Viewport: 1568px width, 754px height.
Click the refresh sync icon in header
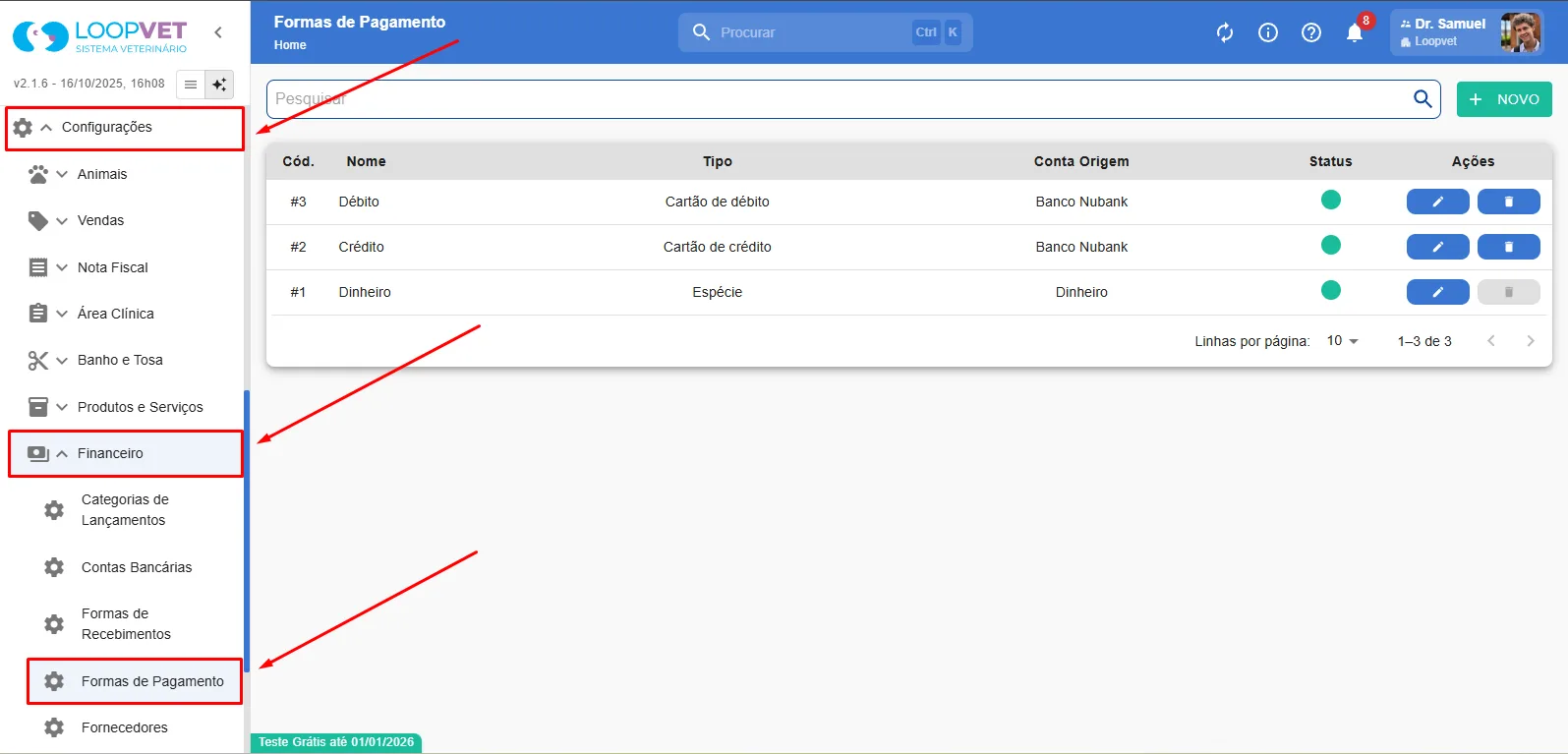click(x=1225, y=32)
